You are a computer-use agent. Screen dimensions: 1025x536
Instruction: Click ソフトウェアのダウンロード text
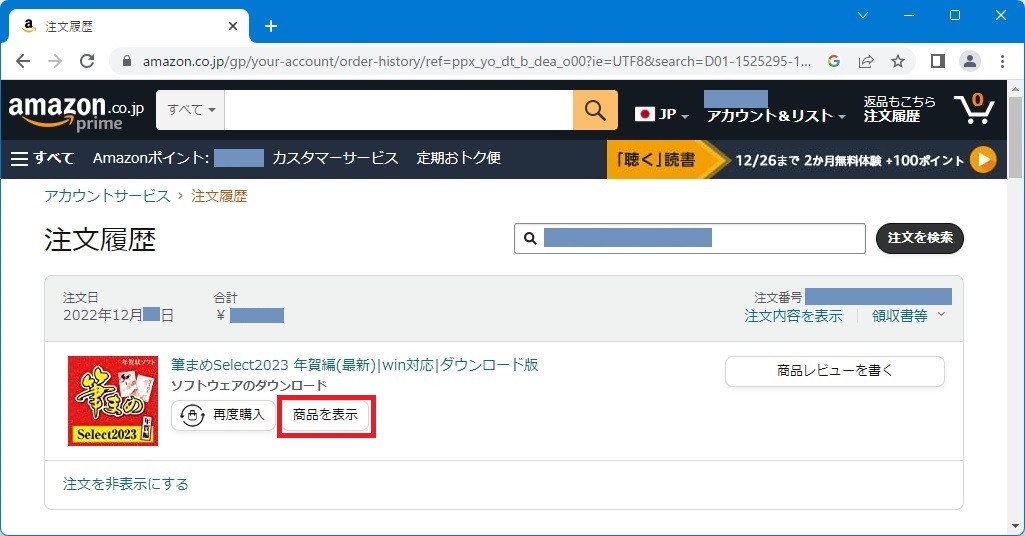point(248,386)
